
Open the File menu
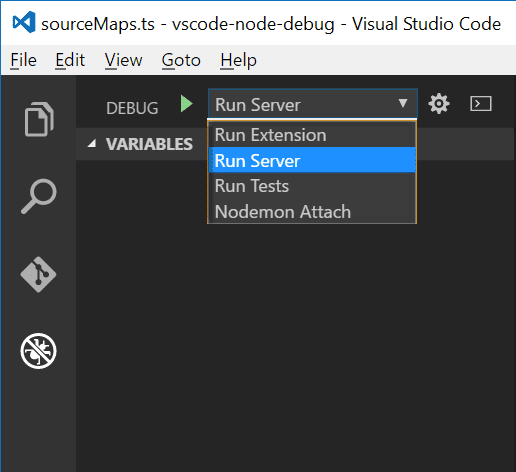coord(23,60)
